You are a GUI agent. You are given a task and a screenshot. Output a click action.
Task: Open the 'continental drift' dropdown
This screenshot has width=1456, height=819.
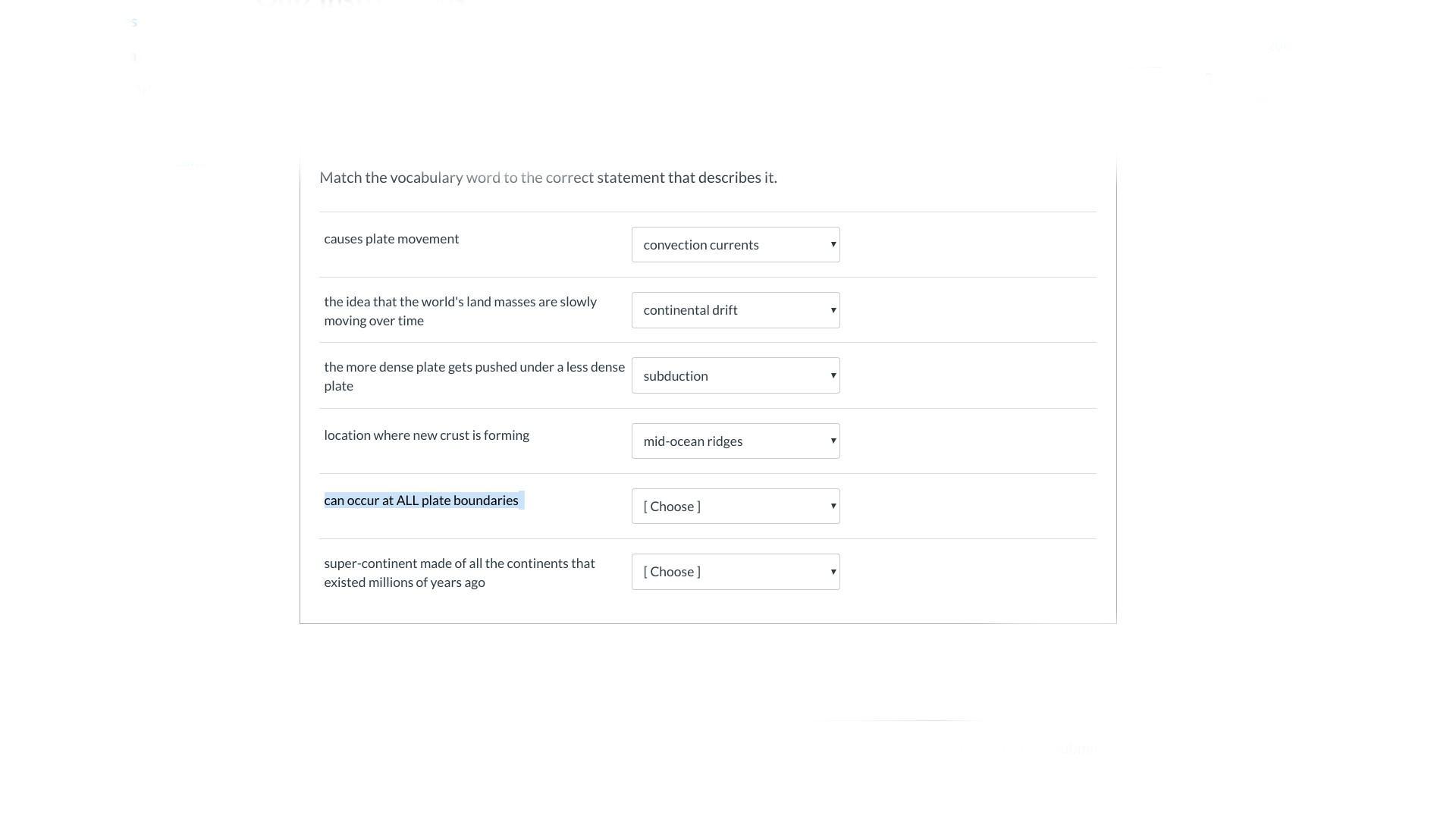[x=735, y=310]
